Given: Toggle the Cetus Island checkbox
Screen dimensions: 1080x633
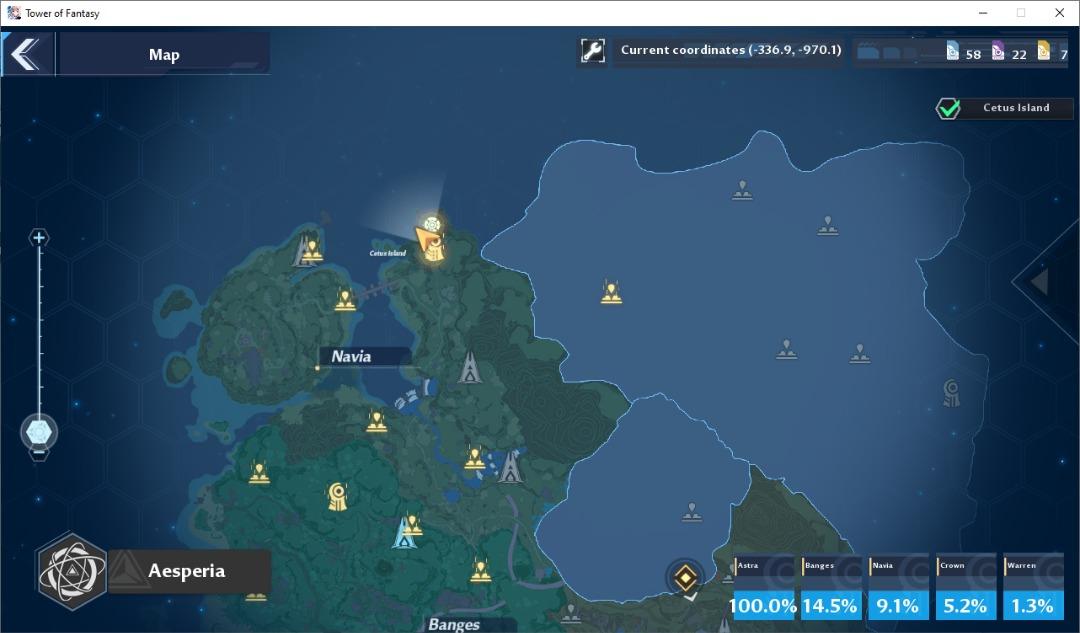Looking at the screenshot, I should (948, 108).
